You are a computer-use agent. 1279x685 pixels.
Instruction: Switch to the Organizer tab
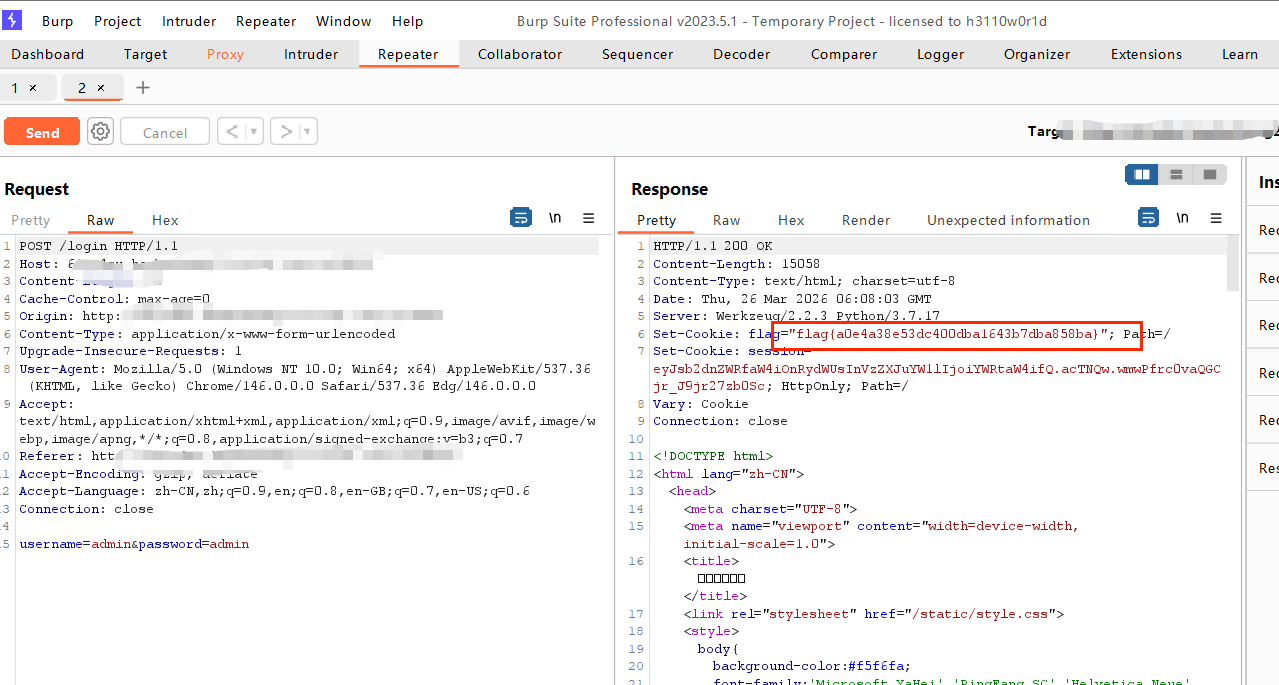click(x=1037, y=54)
